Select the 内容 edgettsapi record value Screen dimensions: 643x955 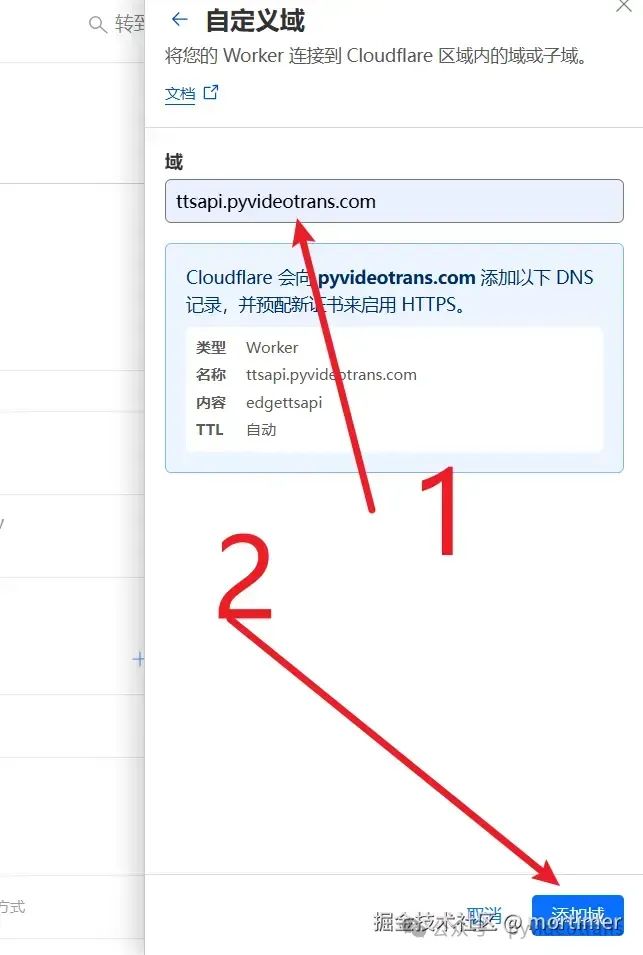284,403
